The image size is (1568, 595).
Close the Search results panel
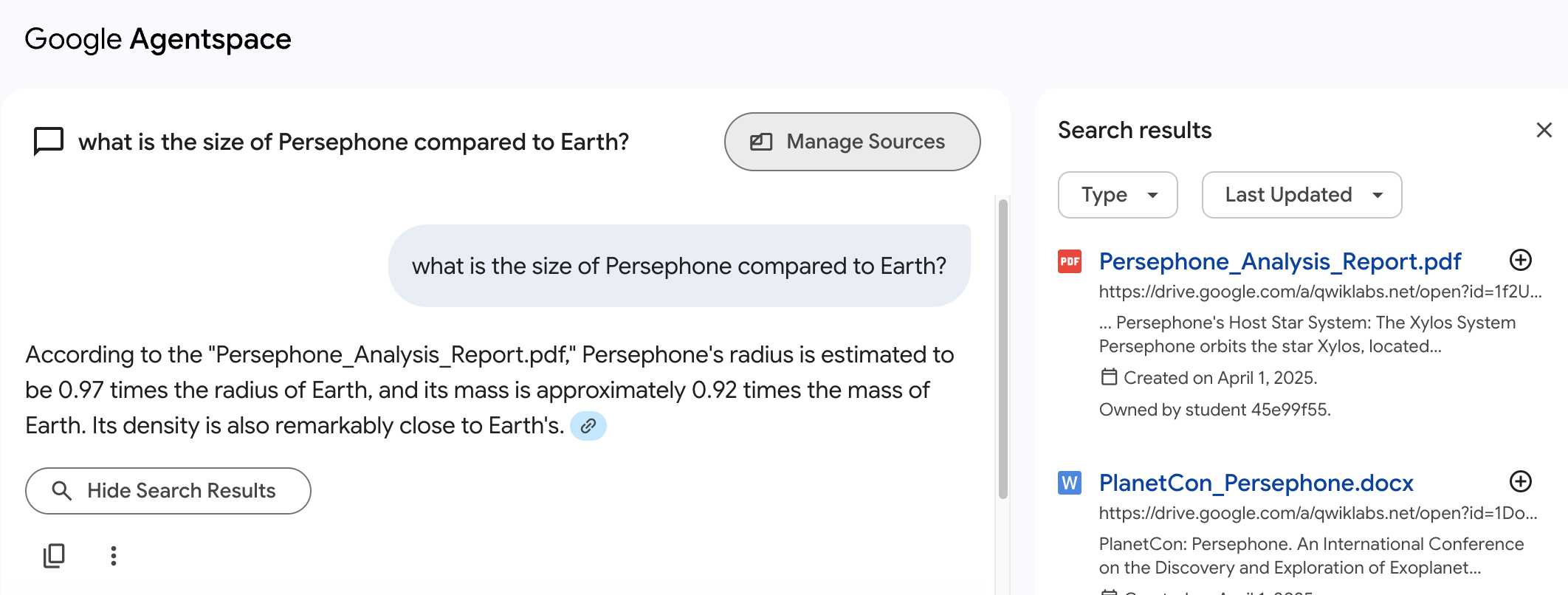[1544, 130]
